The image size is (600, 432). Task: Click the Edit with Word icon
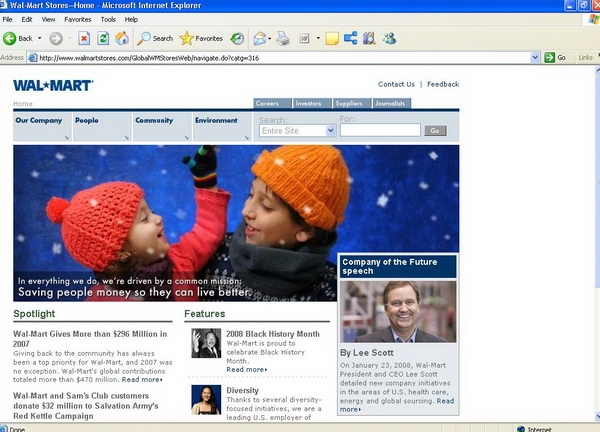[x=304, y=38]
